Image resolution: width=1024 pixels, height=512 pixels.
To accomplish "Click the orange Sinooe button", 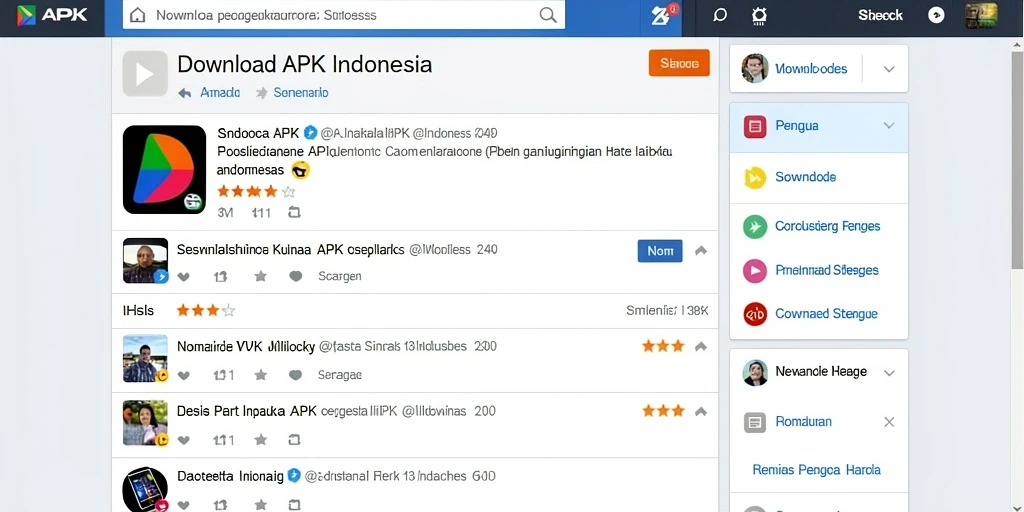I will coord(679,63).
